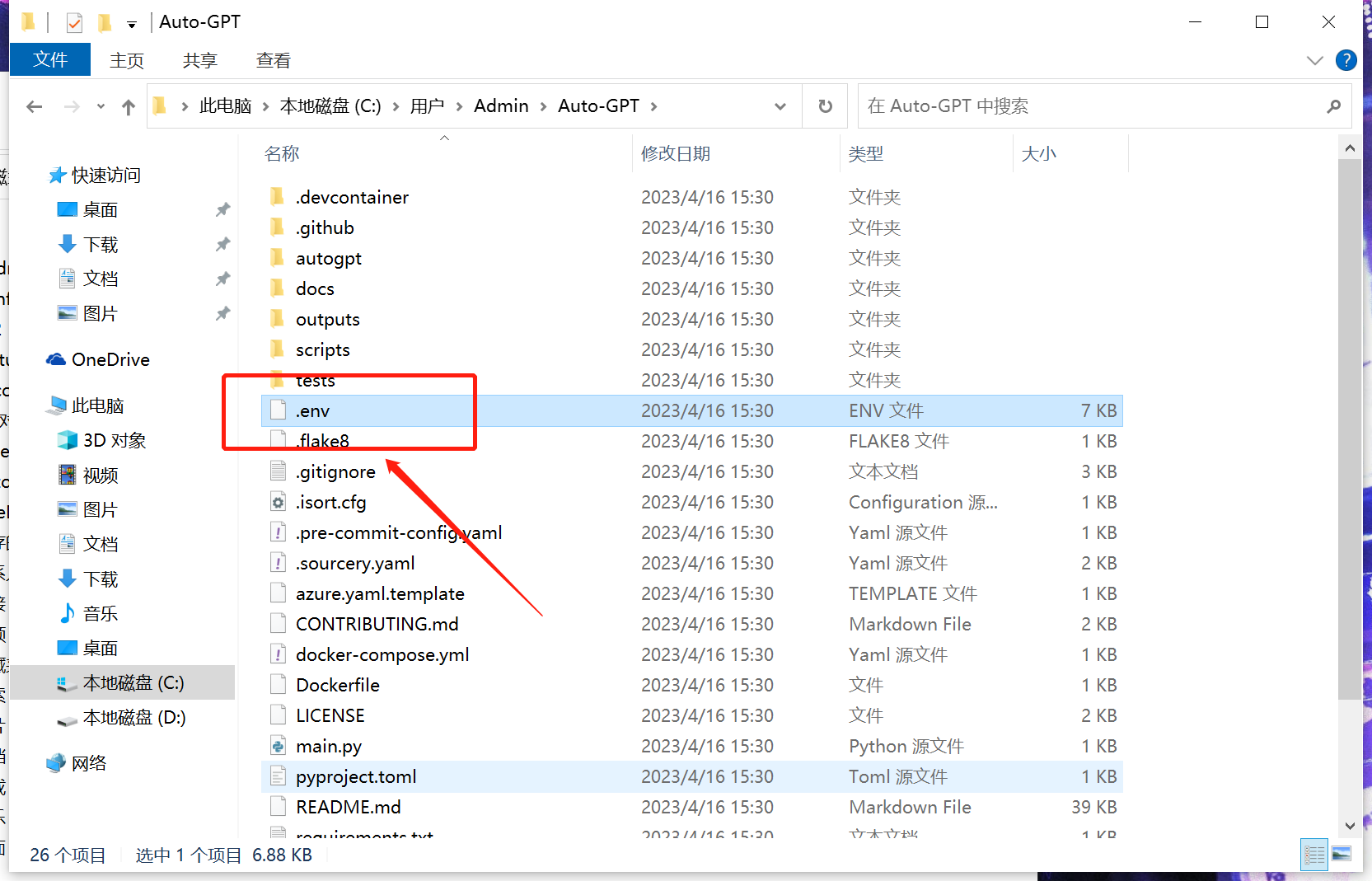This screenshot has height=881, width=1372.
Task: Open recent locations dropdown arrow
Action: click(x=101, y=106)
